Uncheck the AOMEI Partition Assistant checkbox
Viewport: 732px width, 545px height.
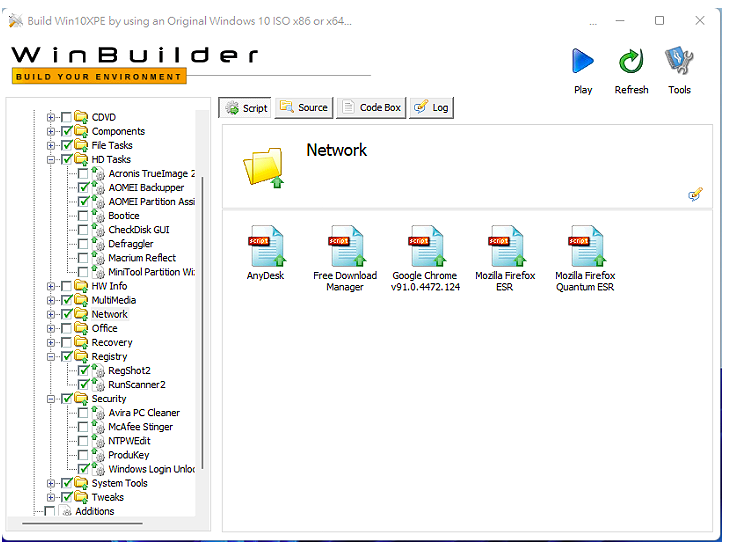point(83,201)
